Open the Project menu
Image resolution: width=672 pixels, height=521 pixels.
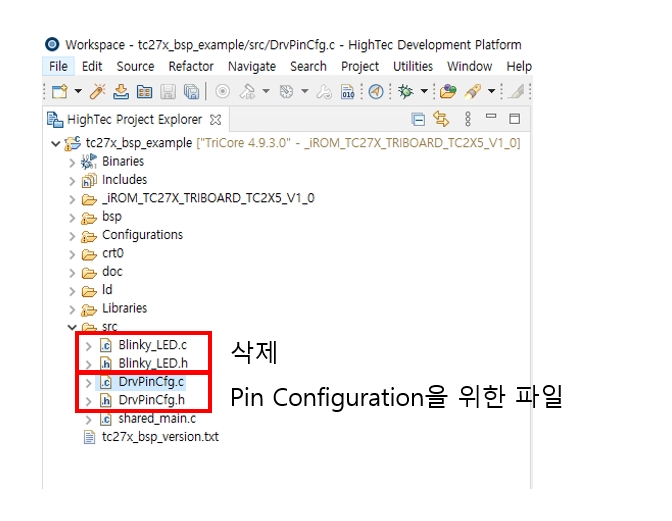(360, 66)
